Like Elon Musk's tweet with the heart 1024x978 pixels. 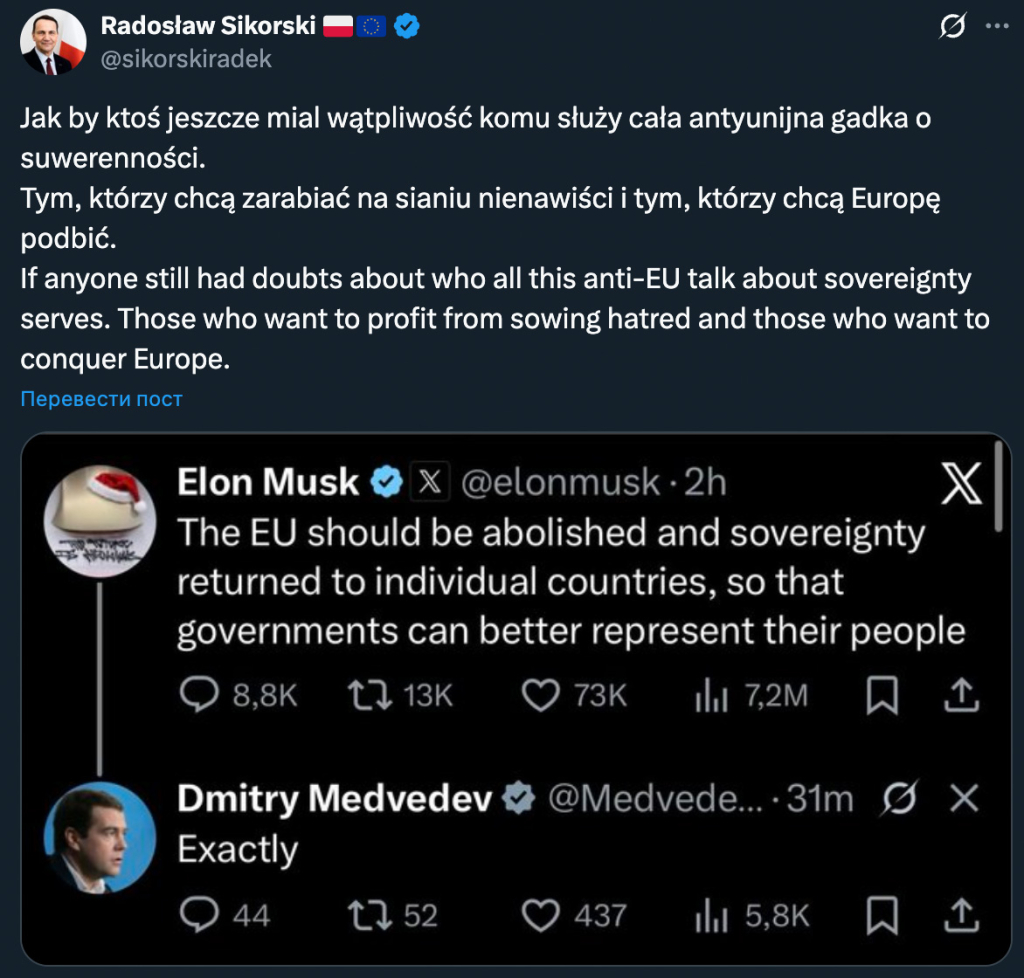tap(541, 693)
